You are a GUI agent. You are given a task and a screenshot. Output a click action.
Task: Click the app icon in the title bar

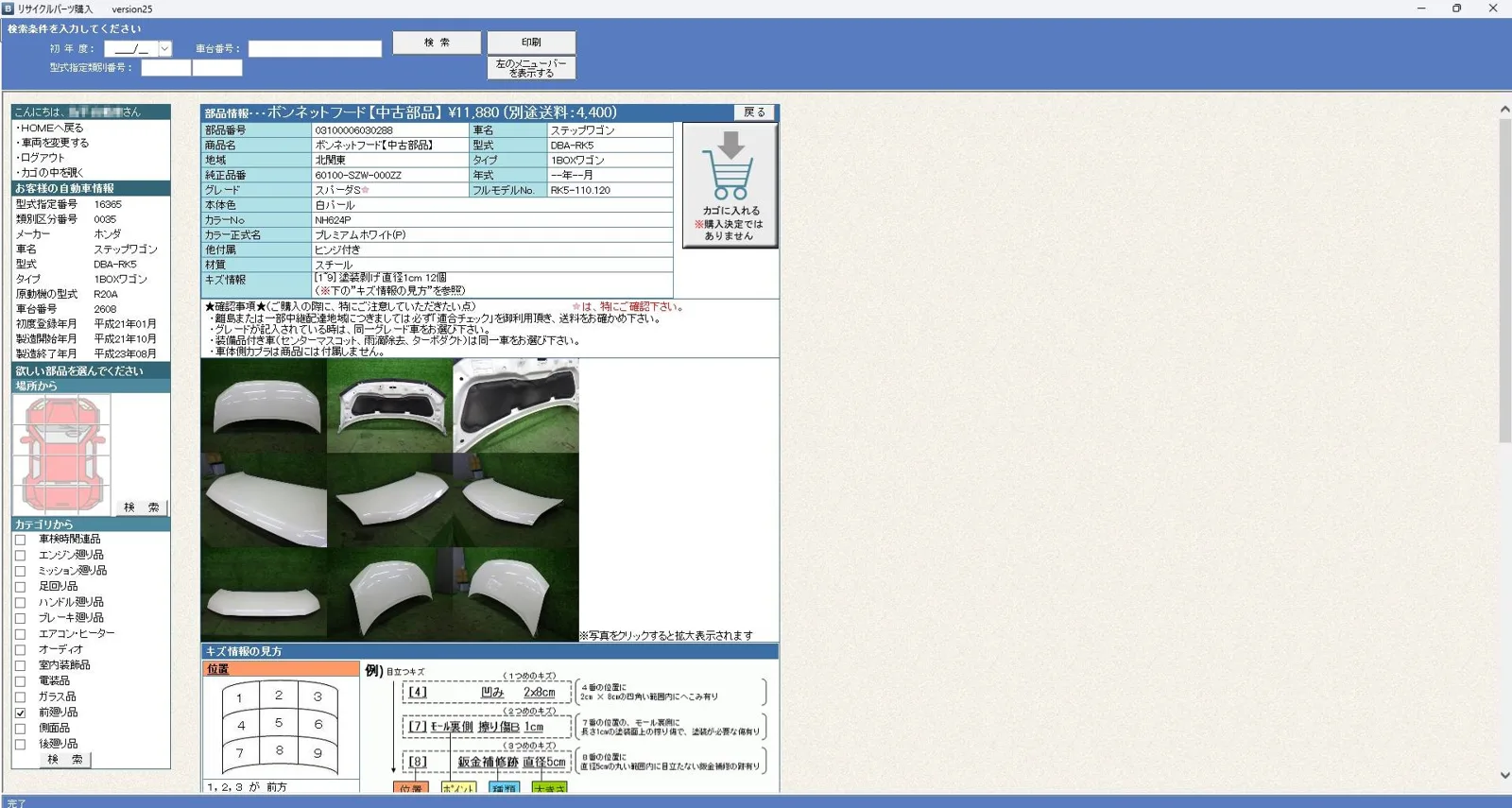click(x=8, y=9)
